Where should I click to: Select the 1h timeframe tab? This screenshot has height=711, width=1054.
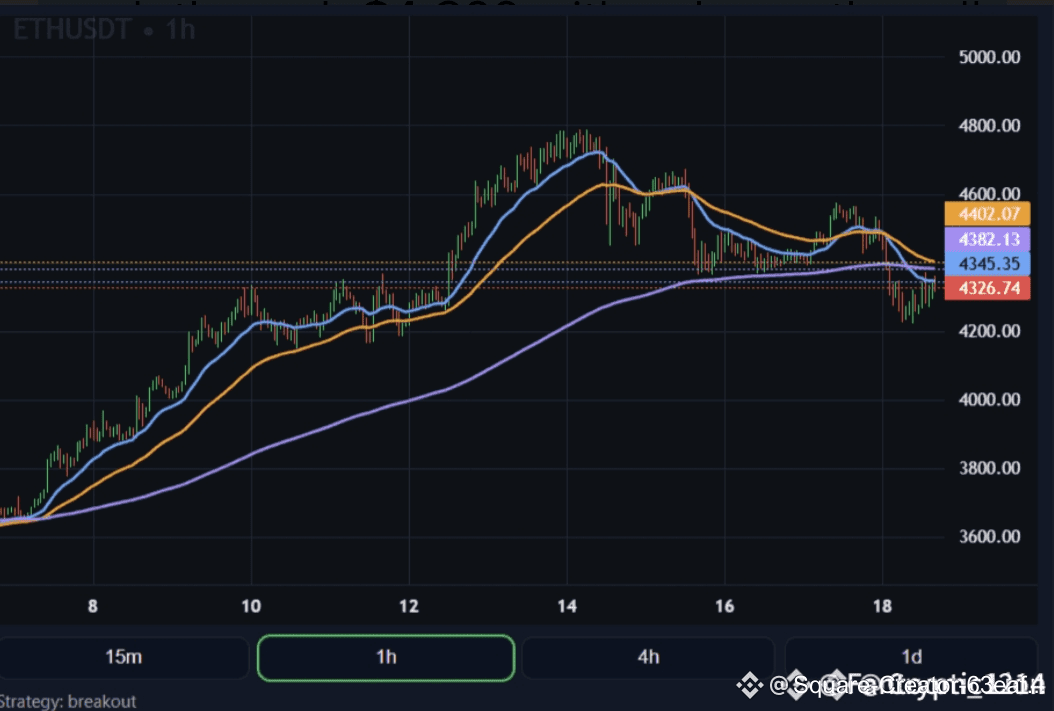click(x=386, y=657)
